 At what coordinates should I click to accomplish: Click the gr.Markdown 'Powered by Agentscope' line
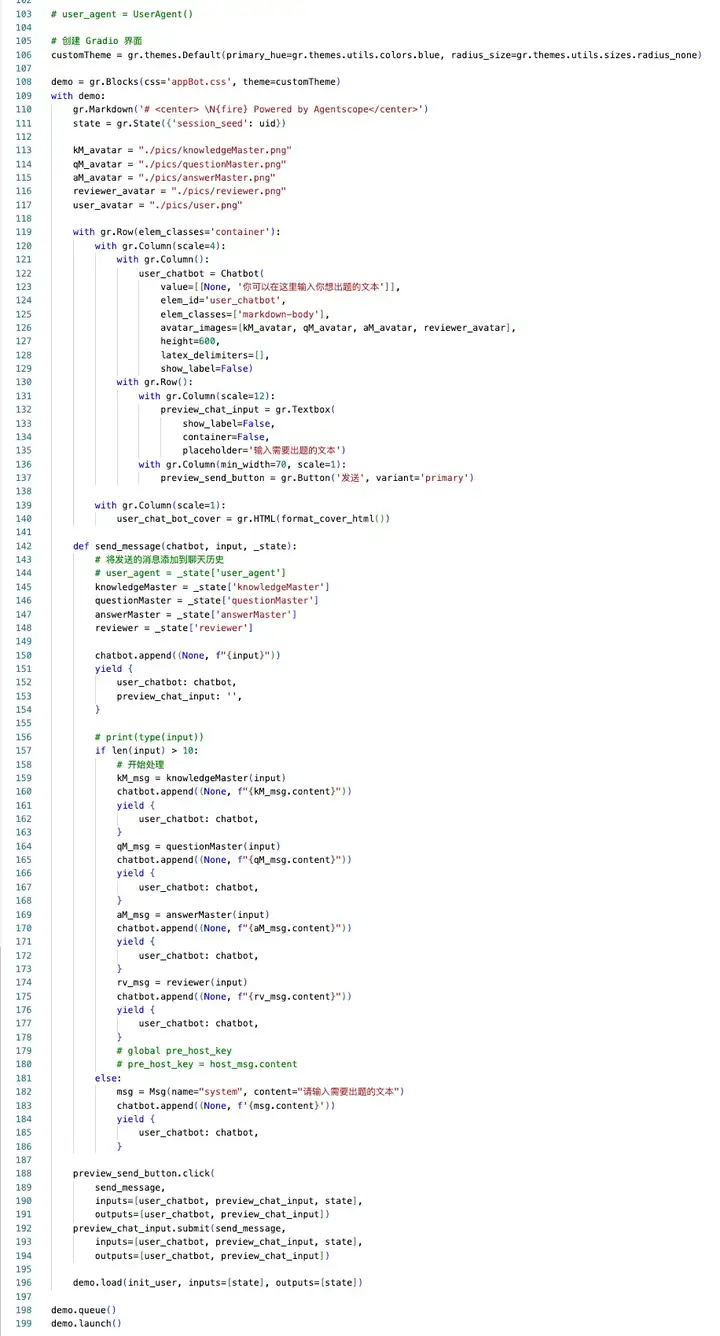(250, 109)
